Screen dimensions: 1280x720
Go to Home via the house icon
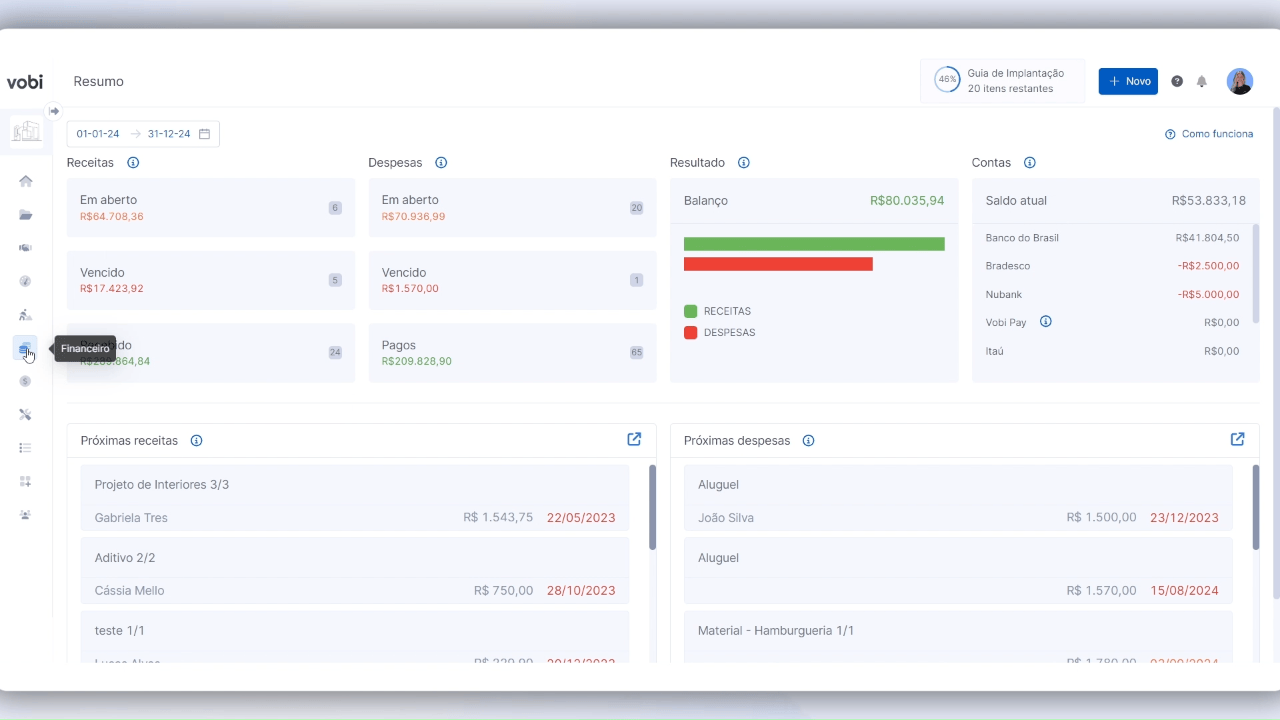click(x=26, y=181)
